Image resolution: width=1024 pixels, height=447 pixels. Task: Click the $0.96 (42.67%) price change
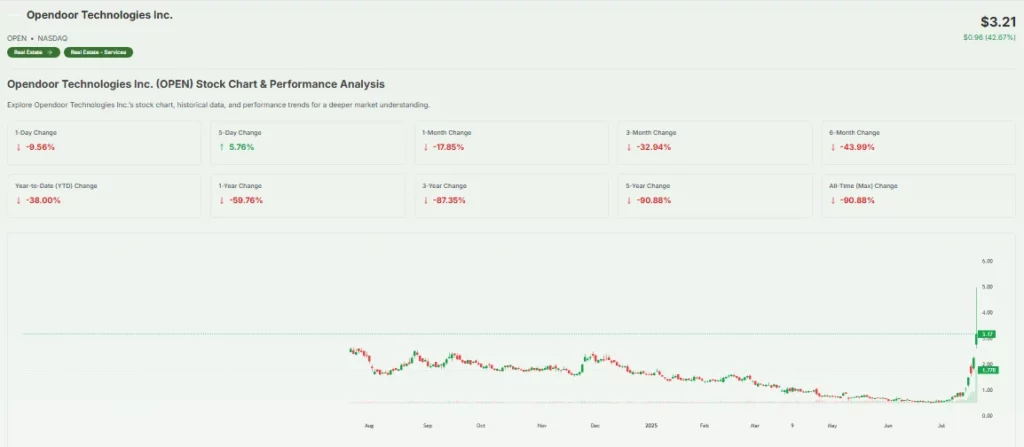tap(989, 37)
